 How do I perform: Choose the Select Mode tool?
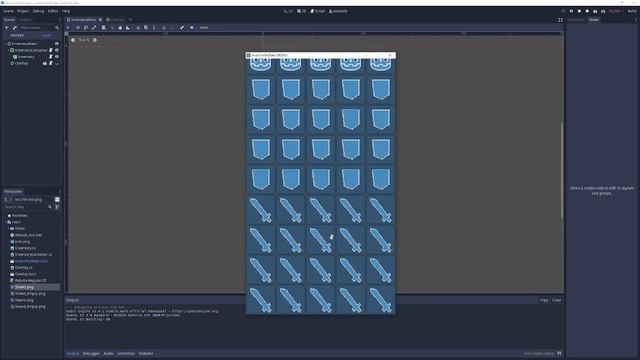(68, 28)
